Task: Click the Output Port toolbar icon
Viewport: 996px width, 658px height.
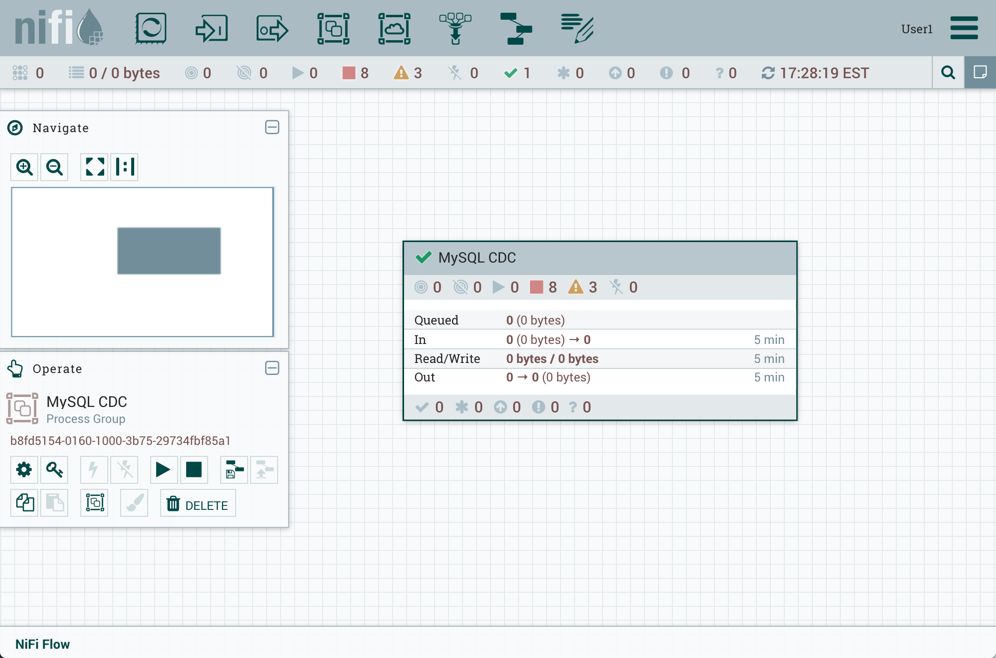Action: pyautogui.click(x=272, y=28)
